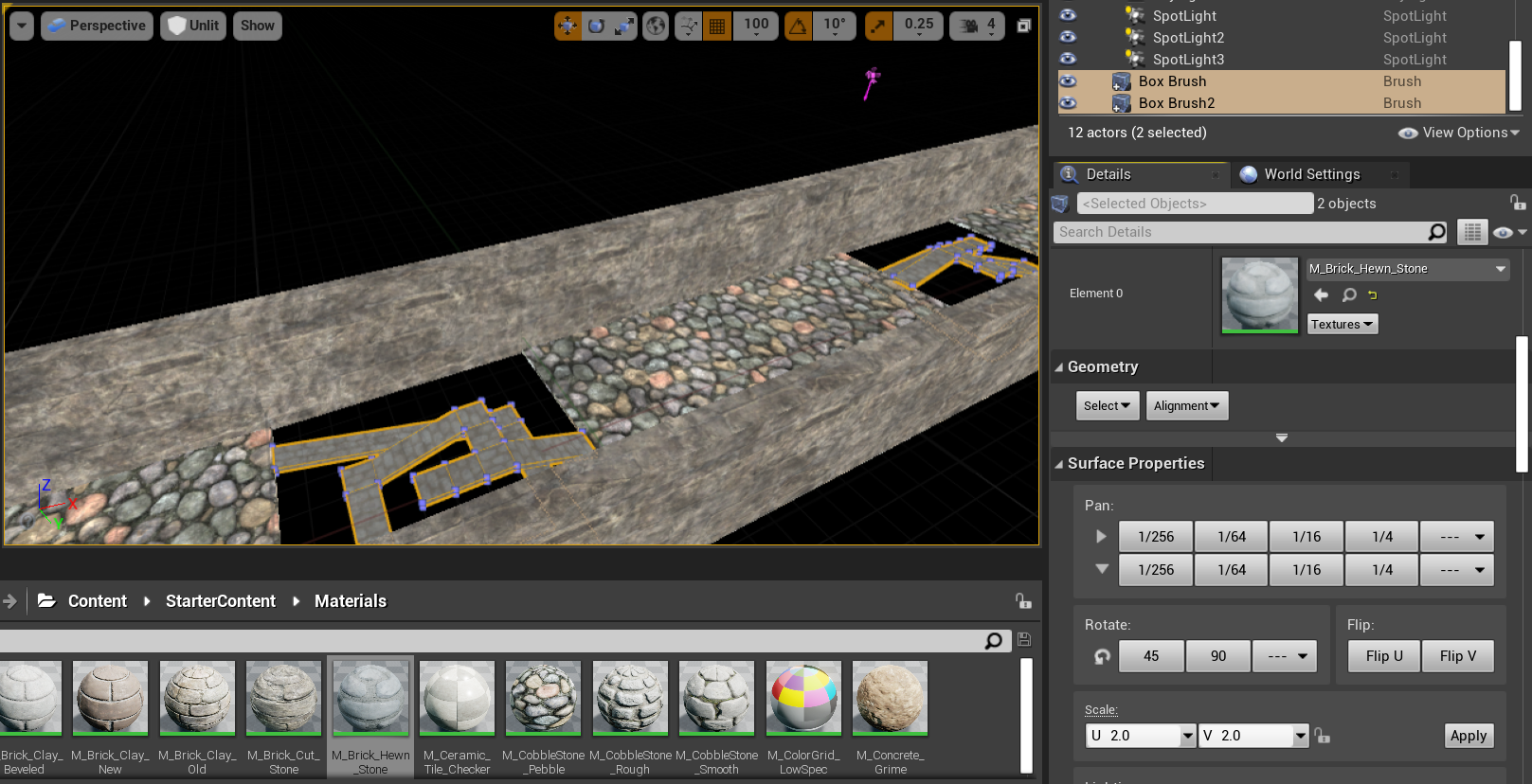This screenshot has height=784, width=1532.
Task: Select SpotLight2 in the outliner
Action: pyautogui.click(x=1188, y=37)
